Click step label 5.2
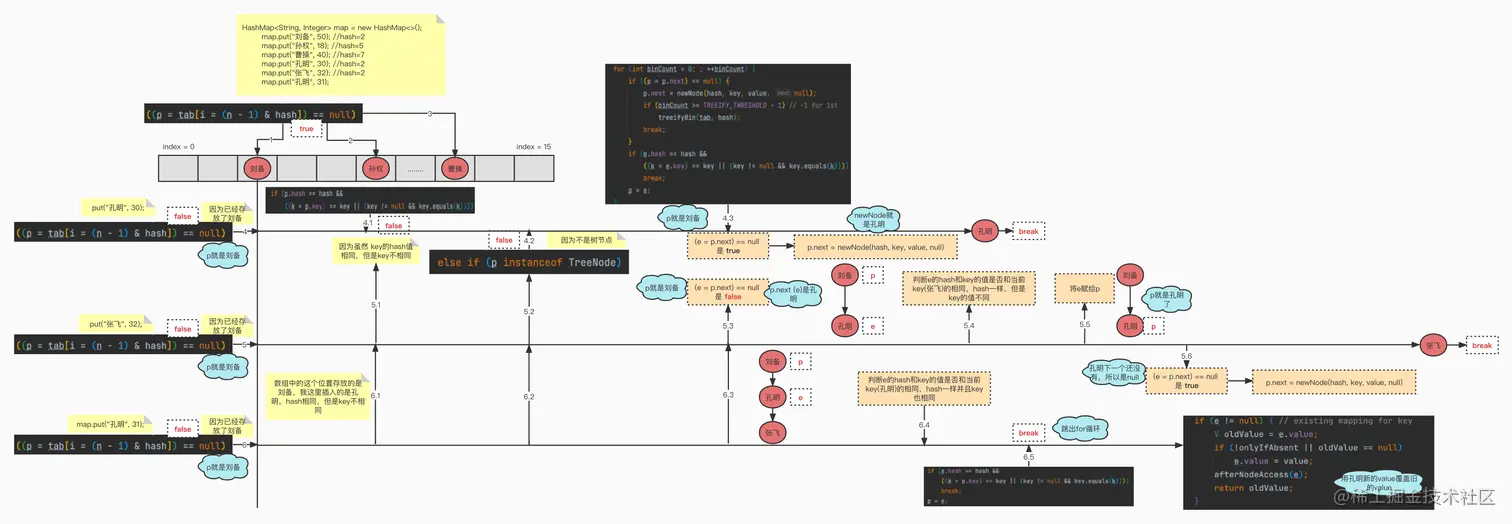This screenshot has width=1512, height=524. tap(529, 313)
